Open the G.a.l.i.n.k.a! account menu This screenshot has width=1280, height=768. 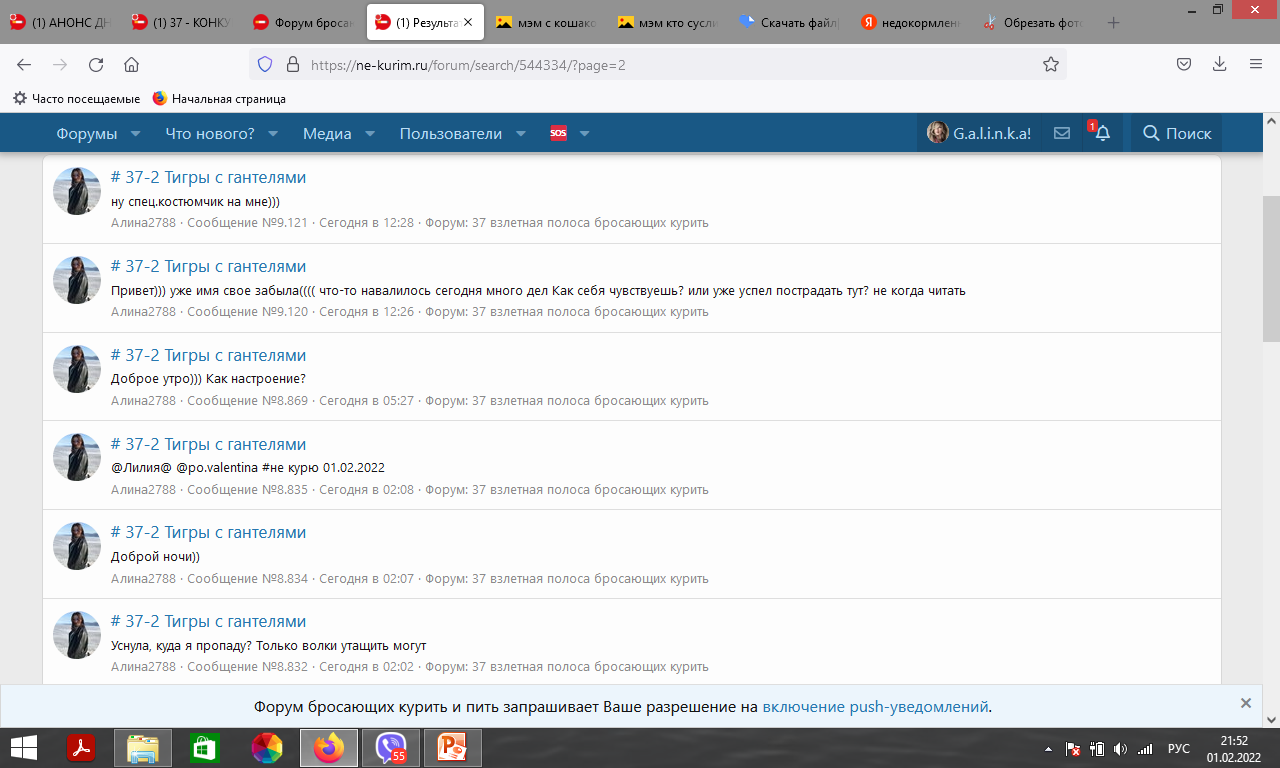click(x=979, y=133)
